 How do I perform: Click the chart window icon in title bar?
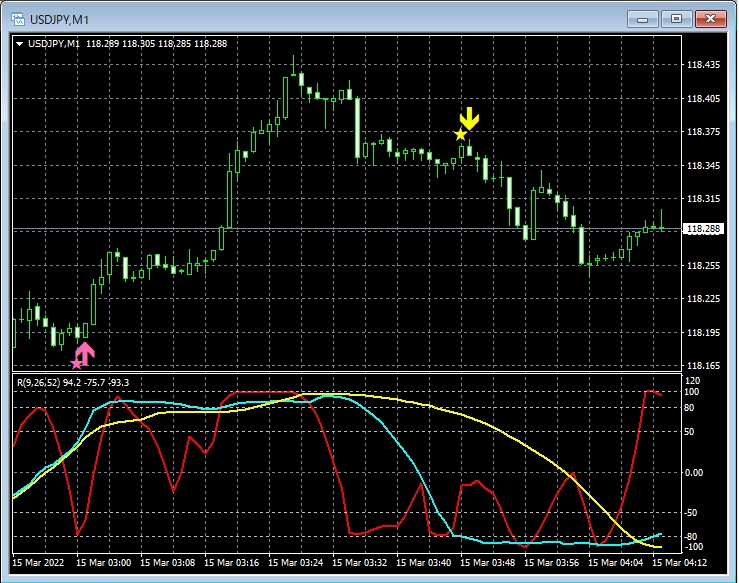click(x=16, y=19)
